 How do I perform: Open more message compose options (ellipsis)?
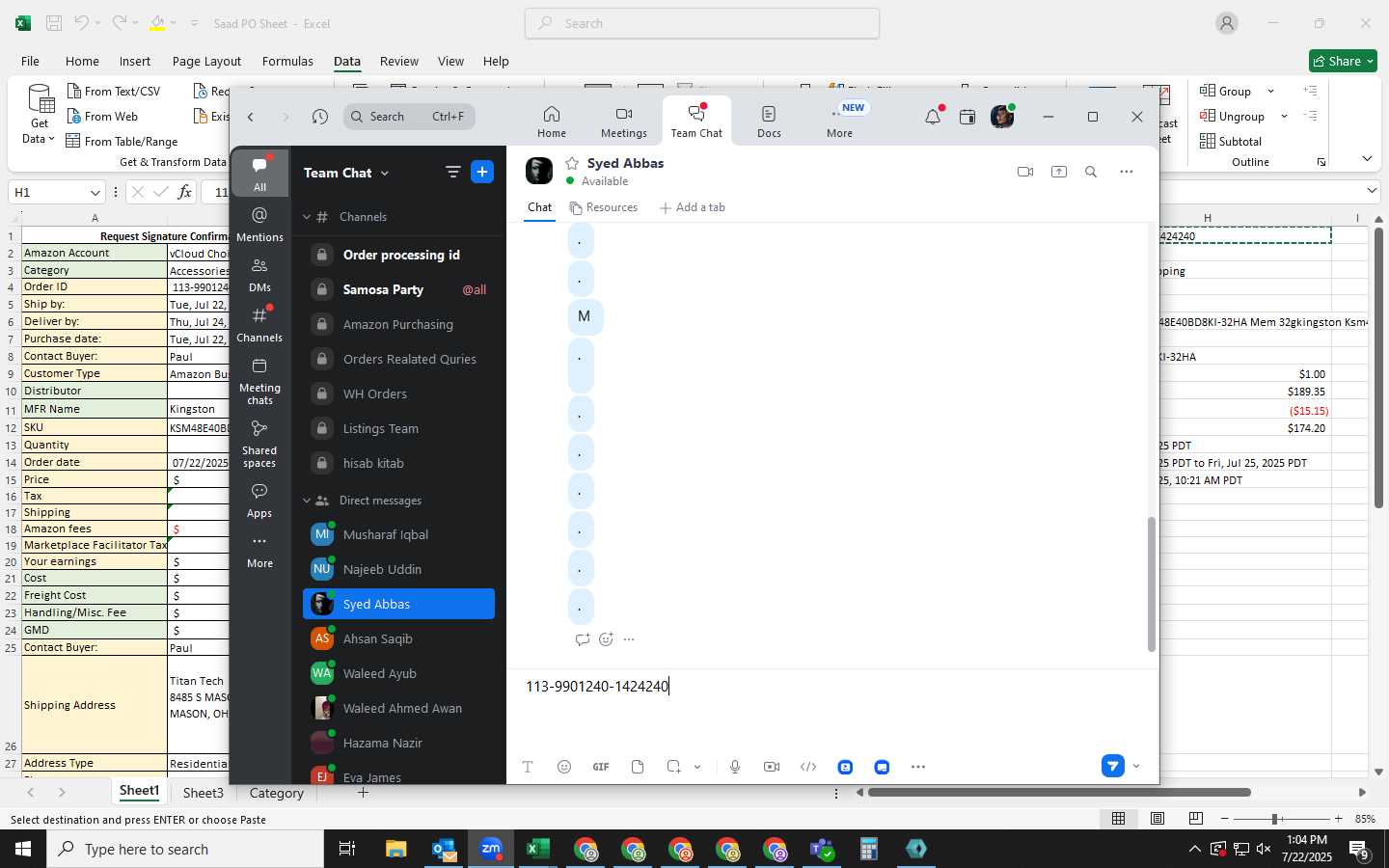pyautogui.click(x=918, y=767)
